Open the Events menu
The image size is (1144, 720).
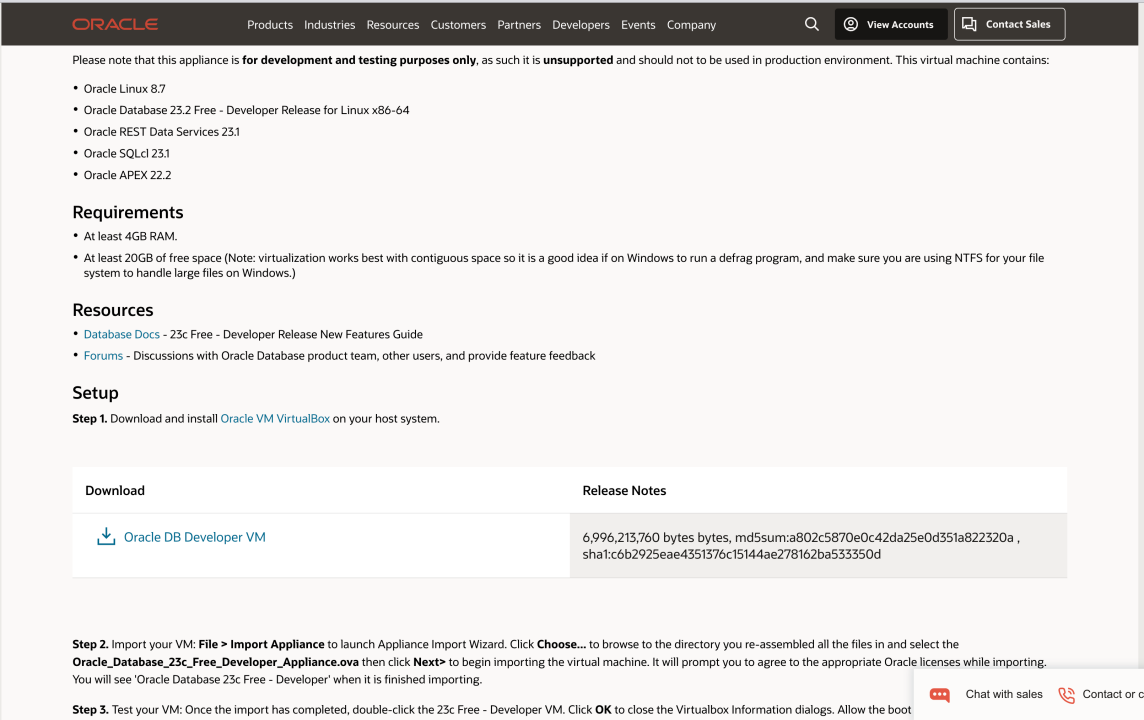638,25
